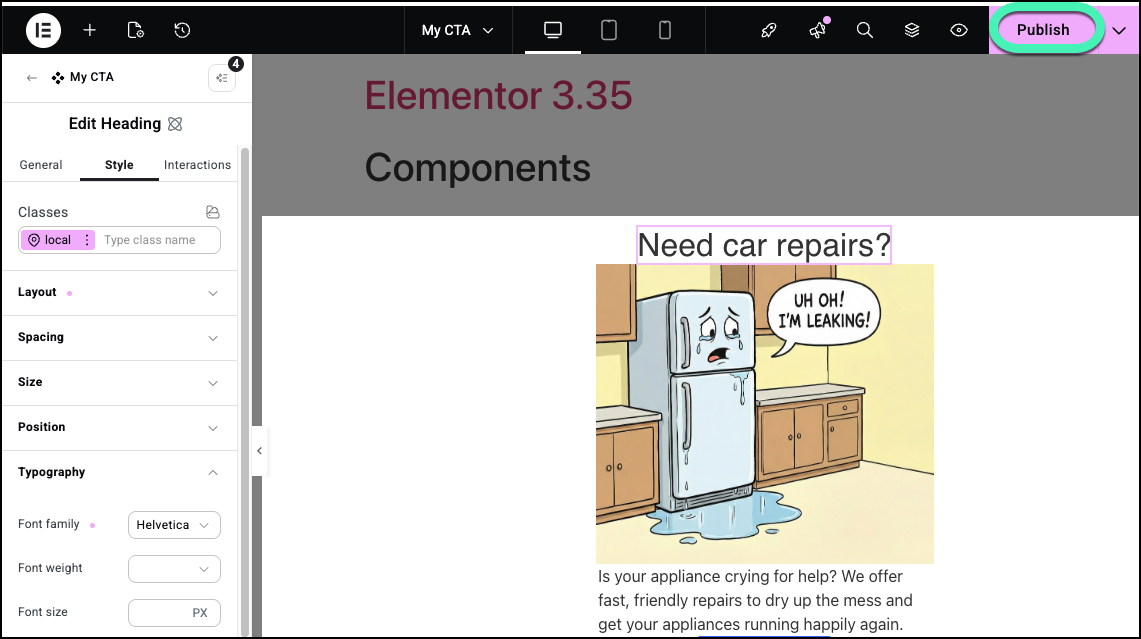Open the finder search icon
The image size is (1141, 639).
pyautogui.click(x=864, y=30)
